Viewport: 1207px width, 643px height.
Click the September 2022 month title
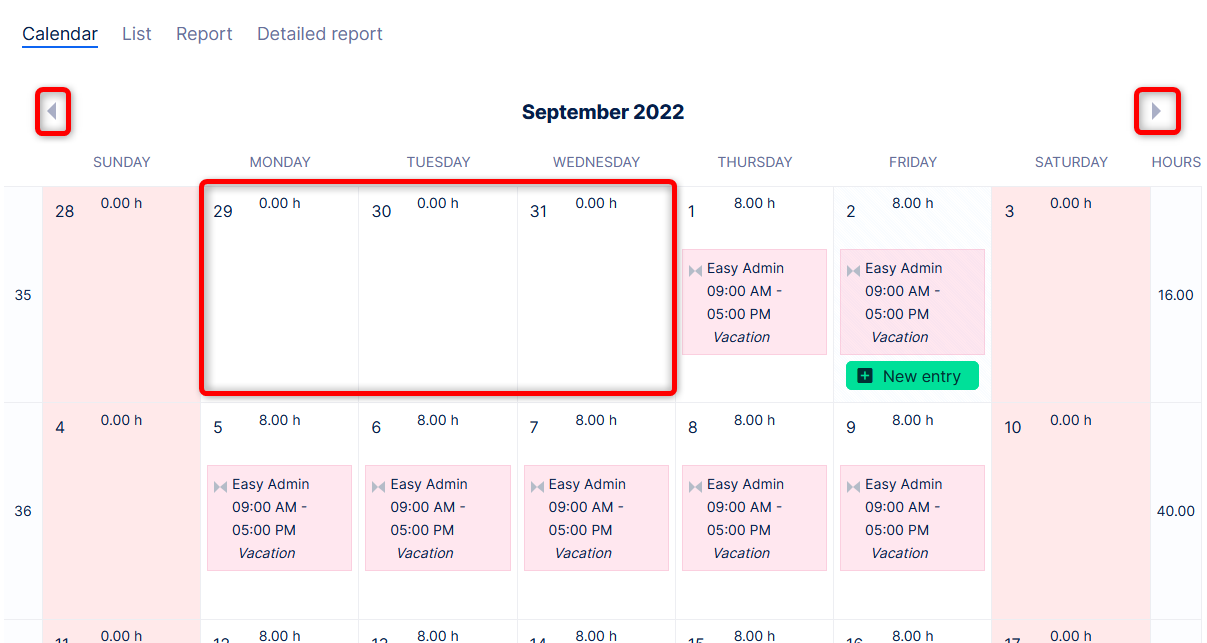[603, 112]
